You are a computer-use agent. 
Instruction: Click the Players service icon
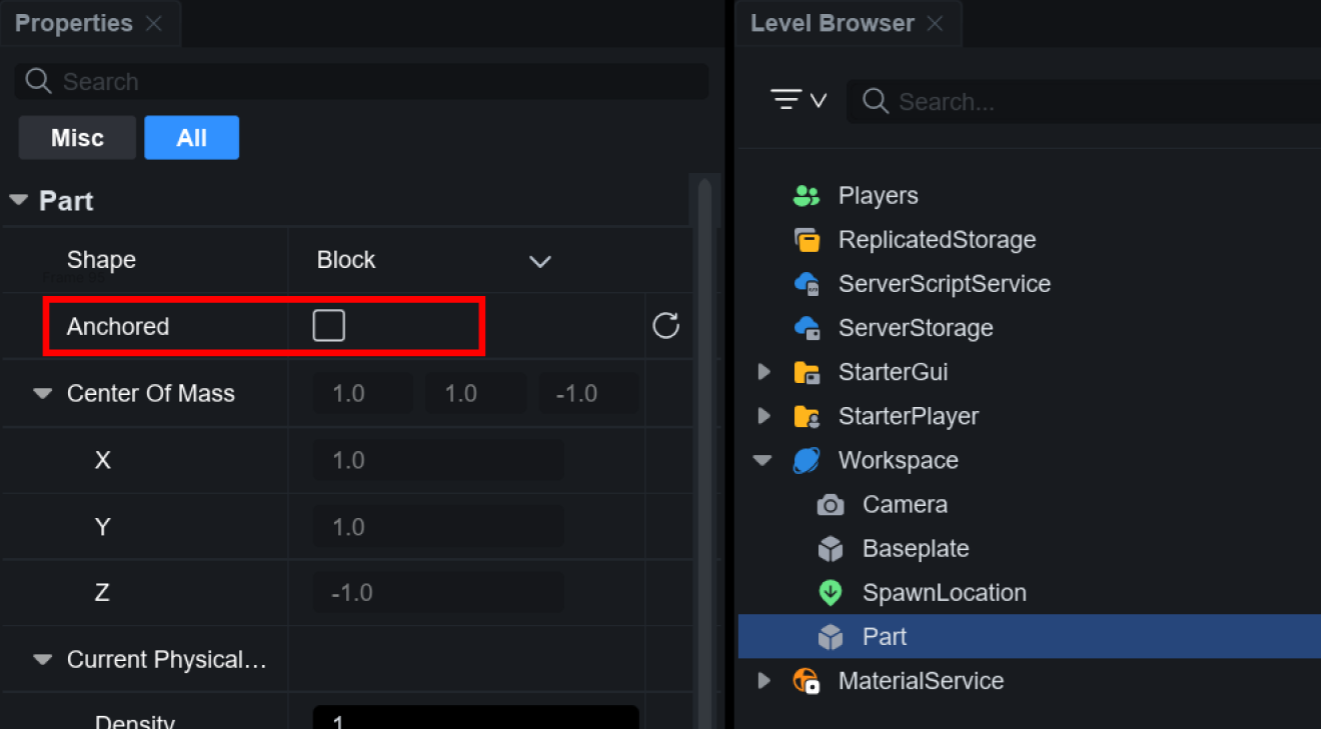(x=806, y=196)
